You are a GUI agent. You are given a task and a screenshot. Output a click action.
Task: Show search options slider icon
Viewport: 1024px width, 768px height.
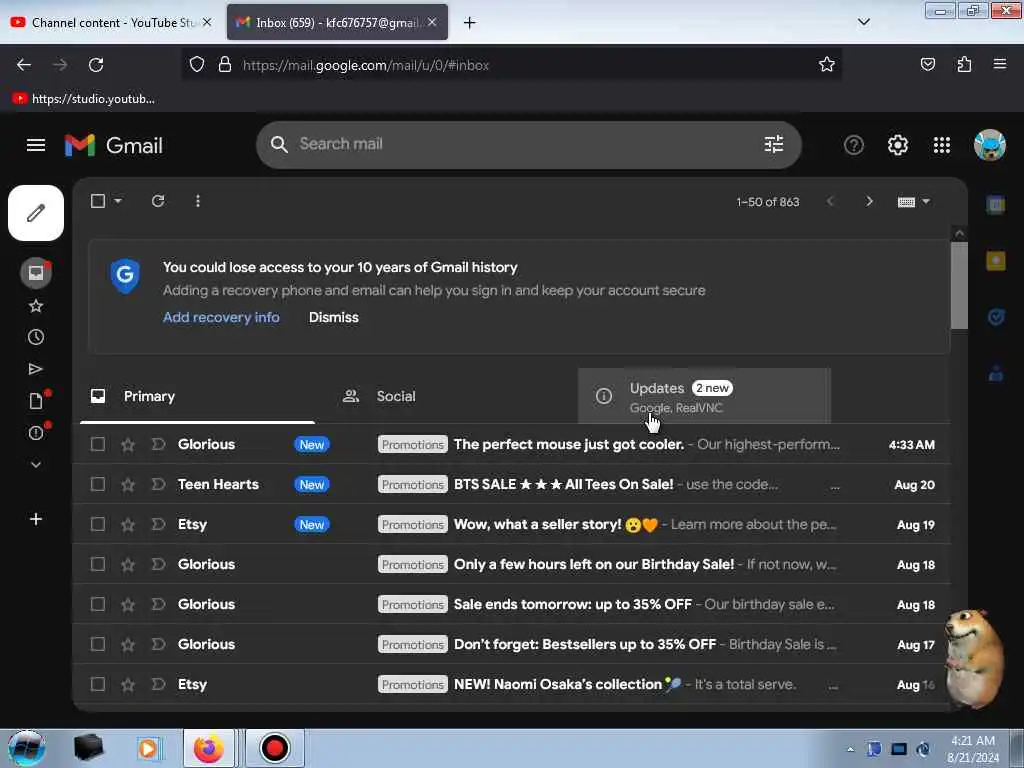click(x=774, y=144)
